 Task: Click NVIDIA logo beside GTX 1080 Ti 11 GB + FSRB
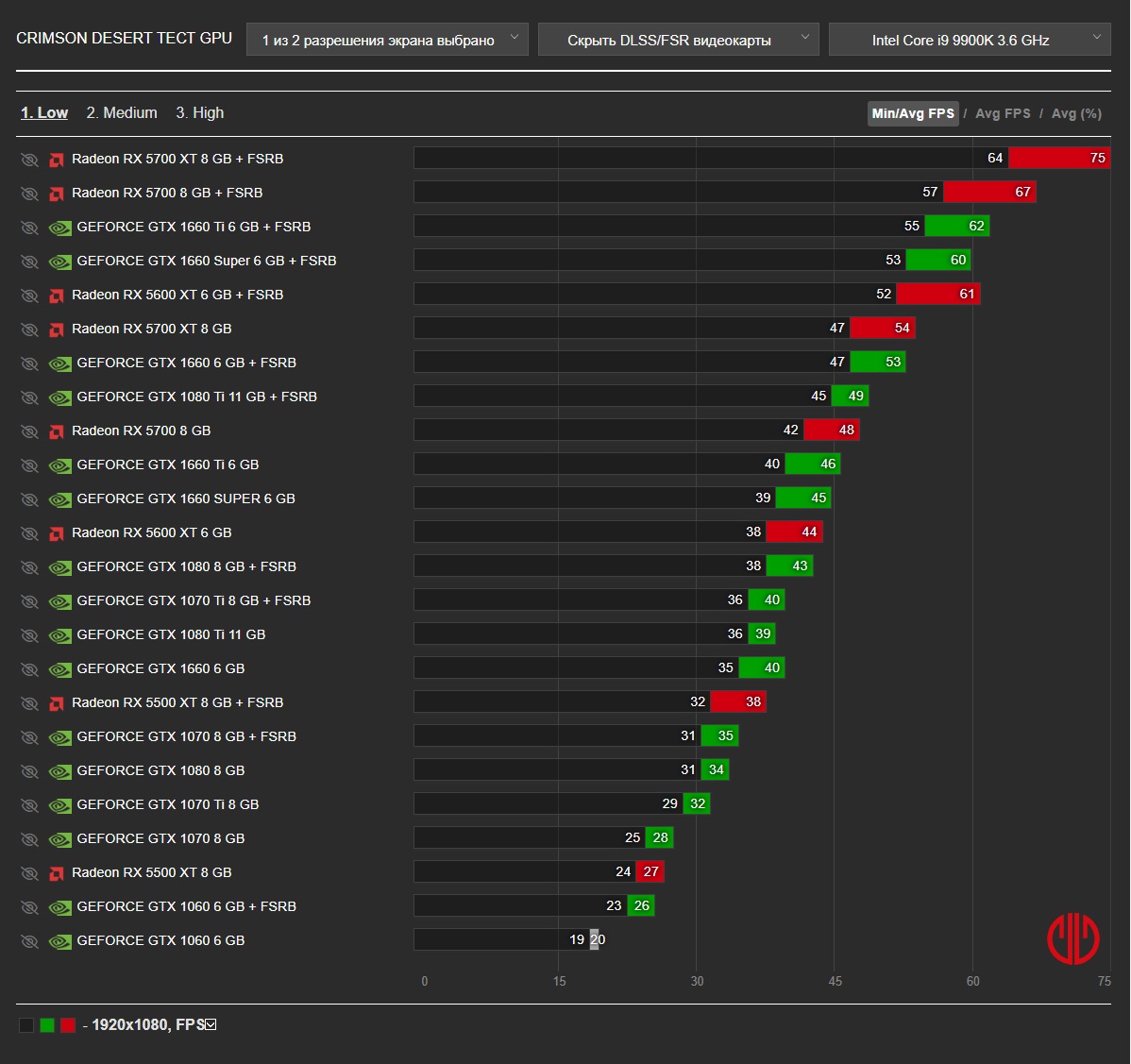[59, 397]
